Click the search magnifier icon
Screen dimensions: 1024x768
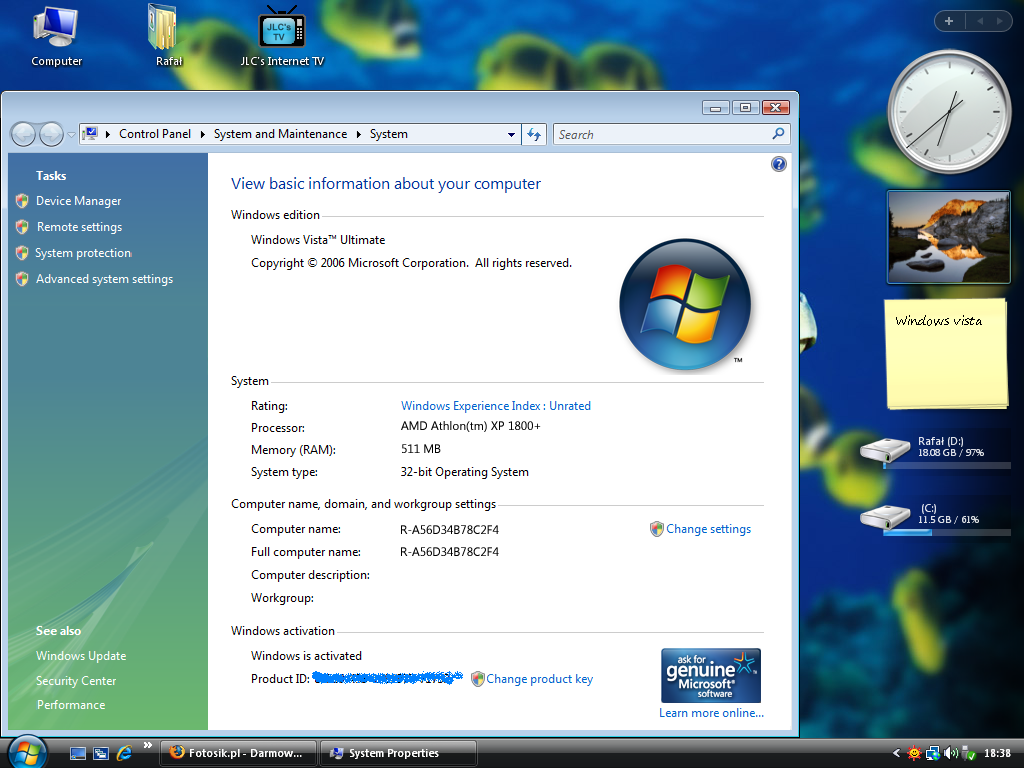pos(778,133)
